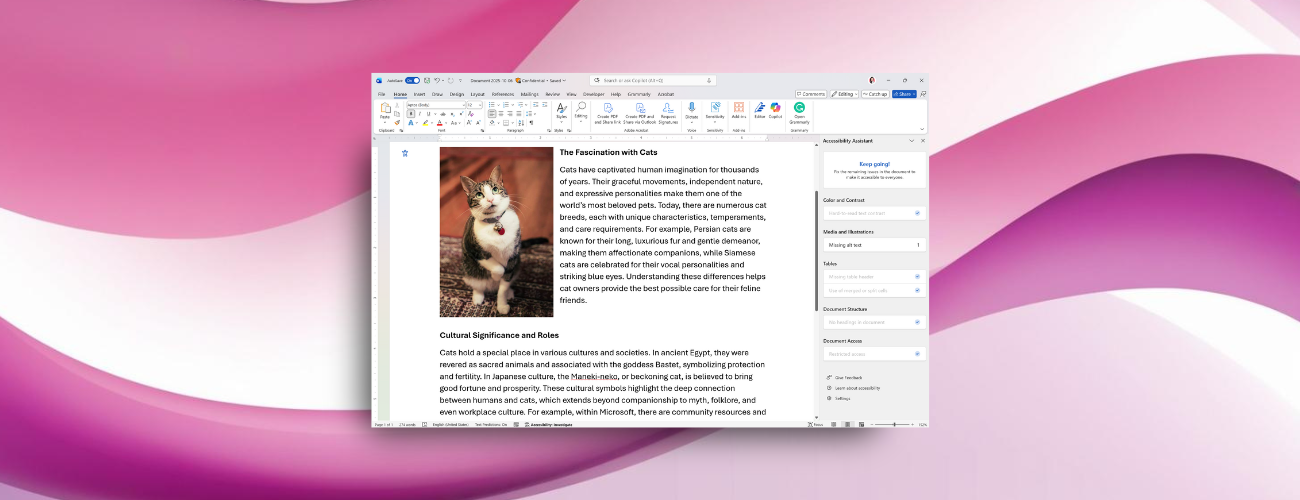Viewport: 1300px width, 500px height.
Task: Launch the Editor pane
Action: [x=760, y=110]
